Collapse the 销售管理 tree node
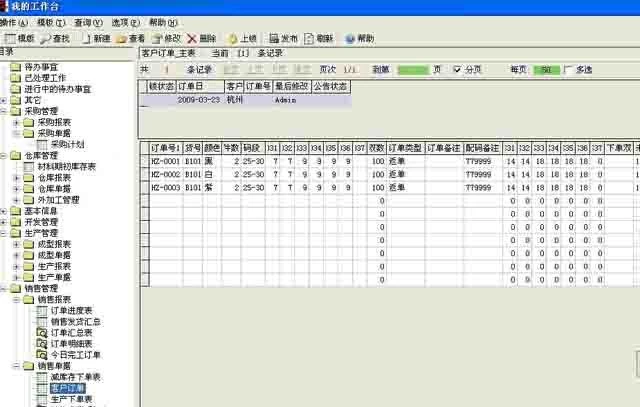Screen dimensions: 640x407 click(5, 288)
